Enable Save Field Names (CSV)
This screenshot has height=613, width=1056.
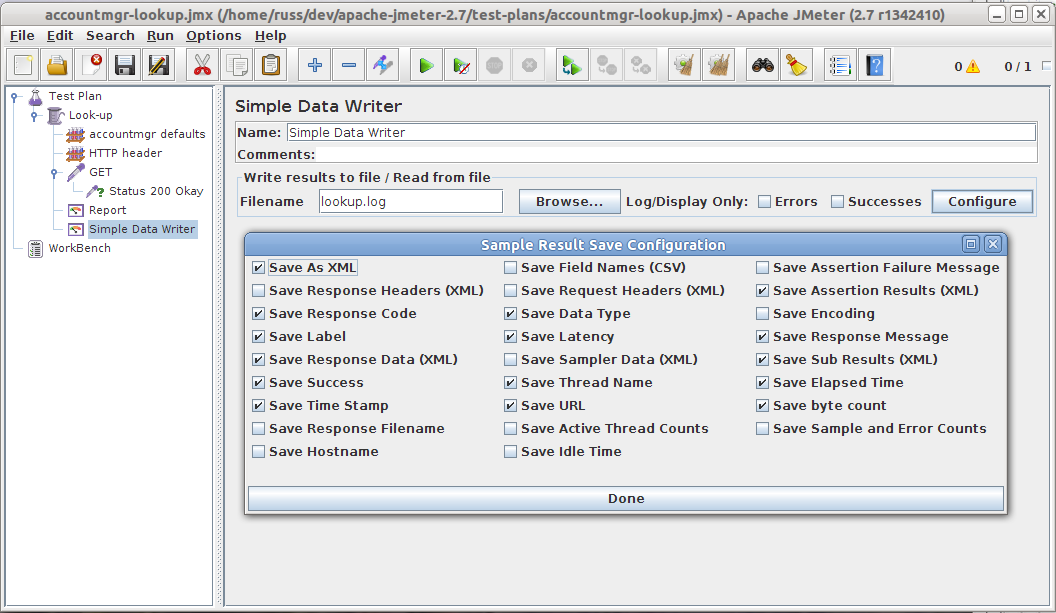point(510,267)
